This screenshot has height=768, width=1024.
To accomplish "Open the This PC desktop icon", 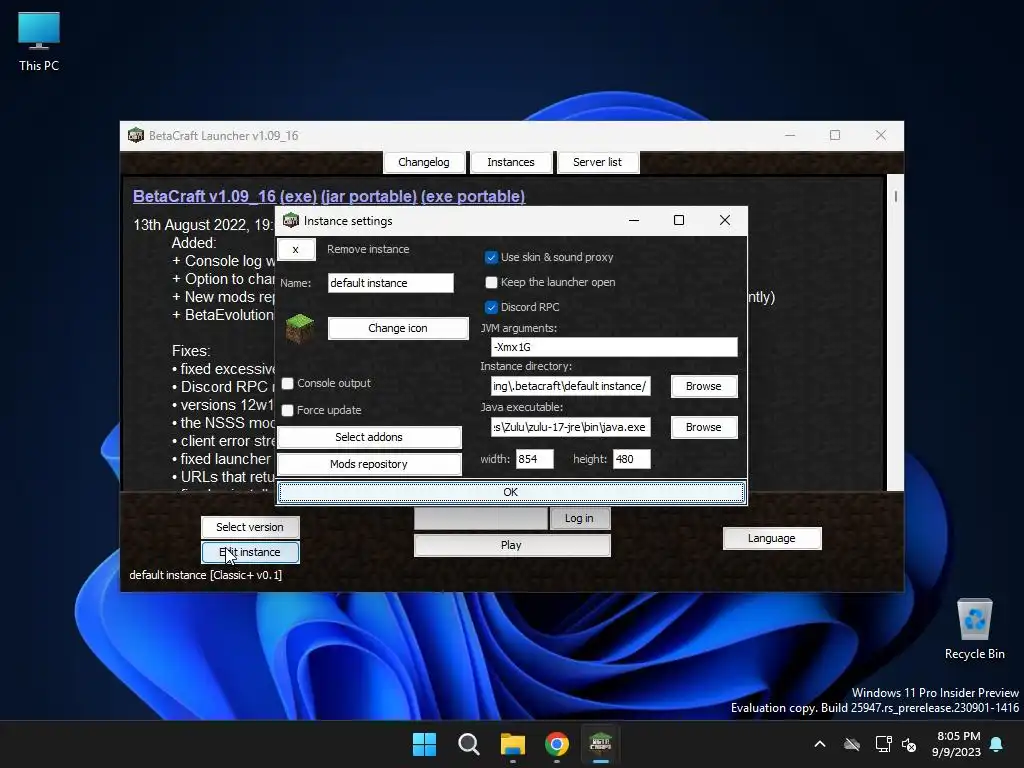I will click(39, 42).
